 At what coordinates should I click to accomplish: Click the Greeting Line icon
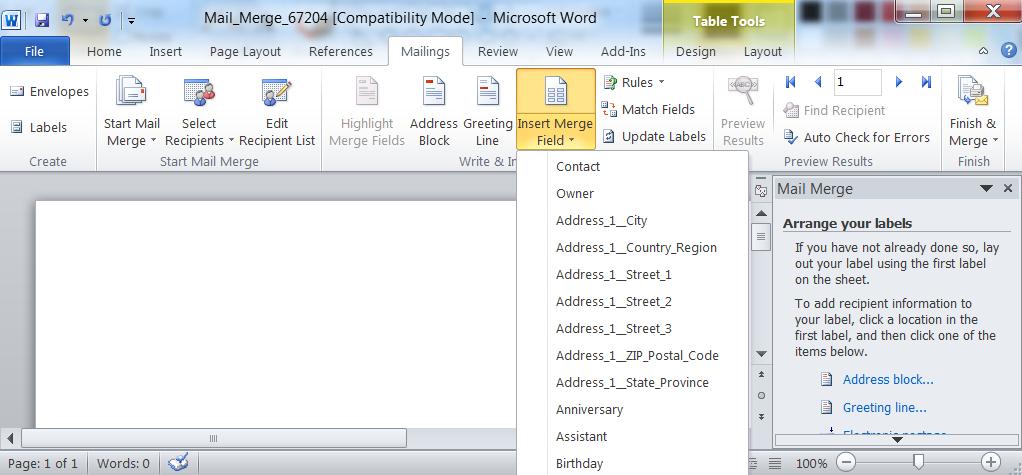tap(488, 91)
